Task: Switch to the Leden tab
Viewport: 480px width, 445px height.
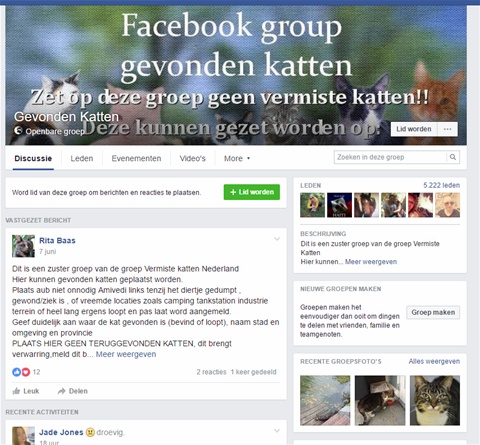Action: point(82,158)
